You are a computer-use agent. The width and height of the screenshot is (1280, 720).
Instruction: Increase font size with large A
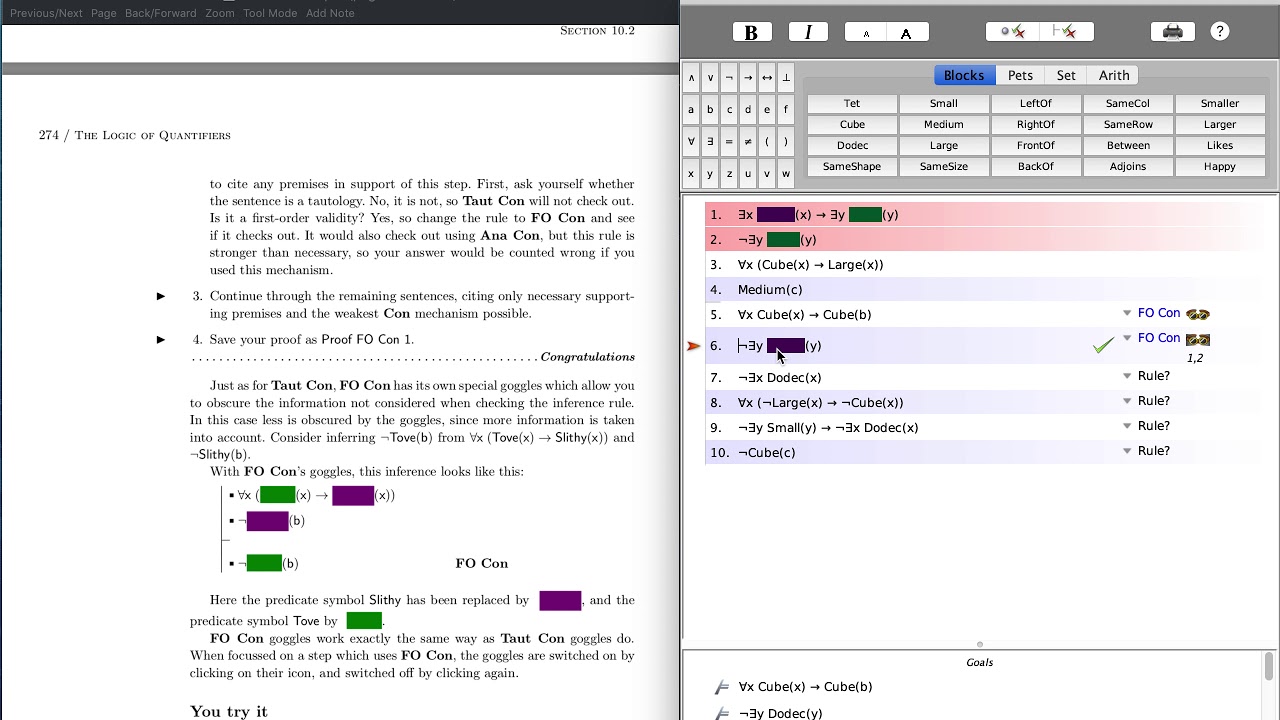[907, 32]
